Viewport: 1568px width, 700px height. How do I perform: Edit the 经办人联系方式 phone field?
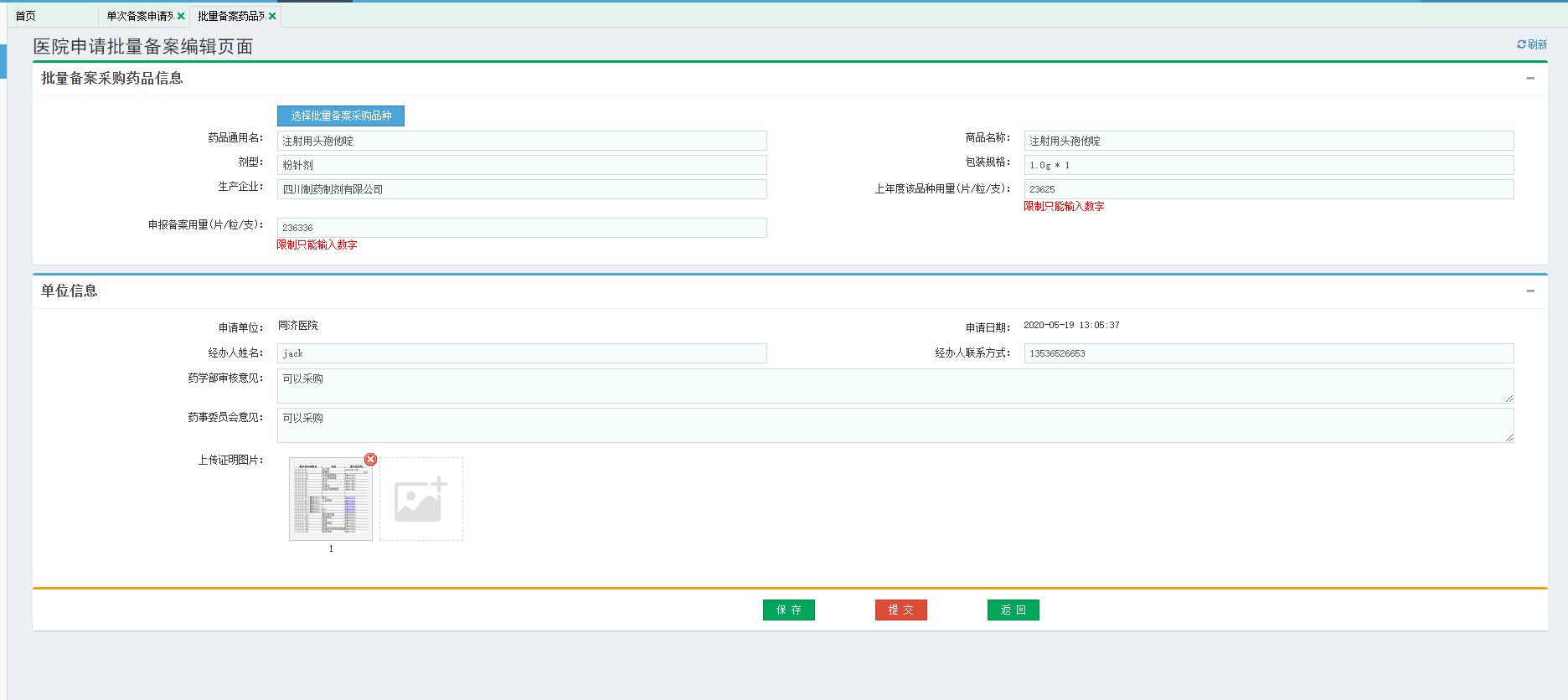[x=1268, y=353]
